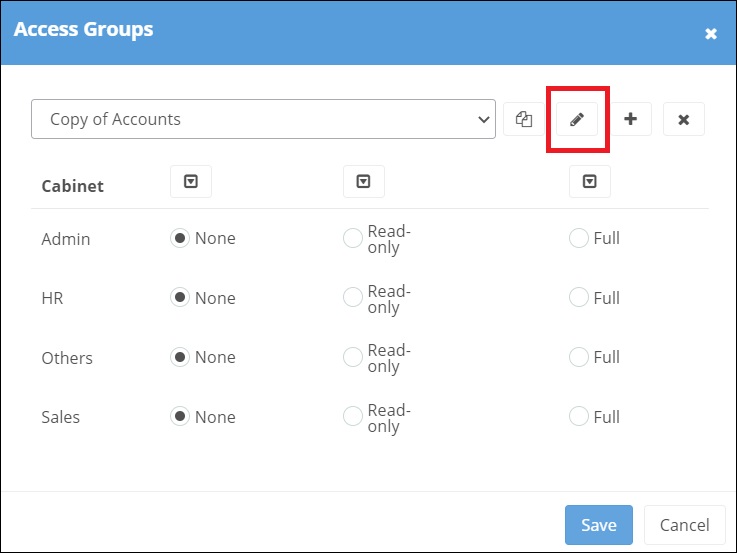Click the Access Groups dialog title

point(83,29)
